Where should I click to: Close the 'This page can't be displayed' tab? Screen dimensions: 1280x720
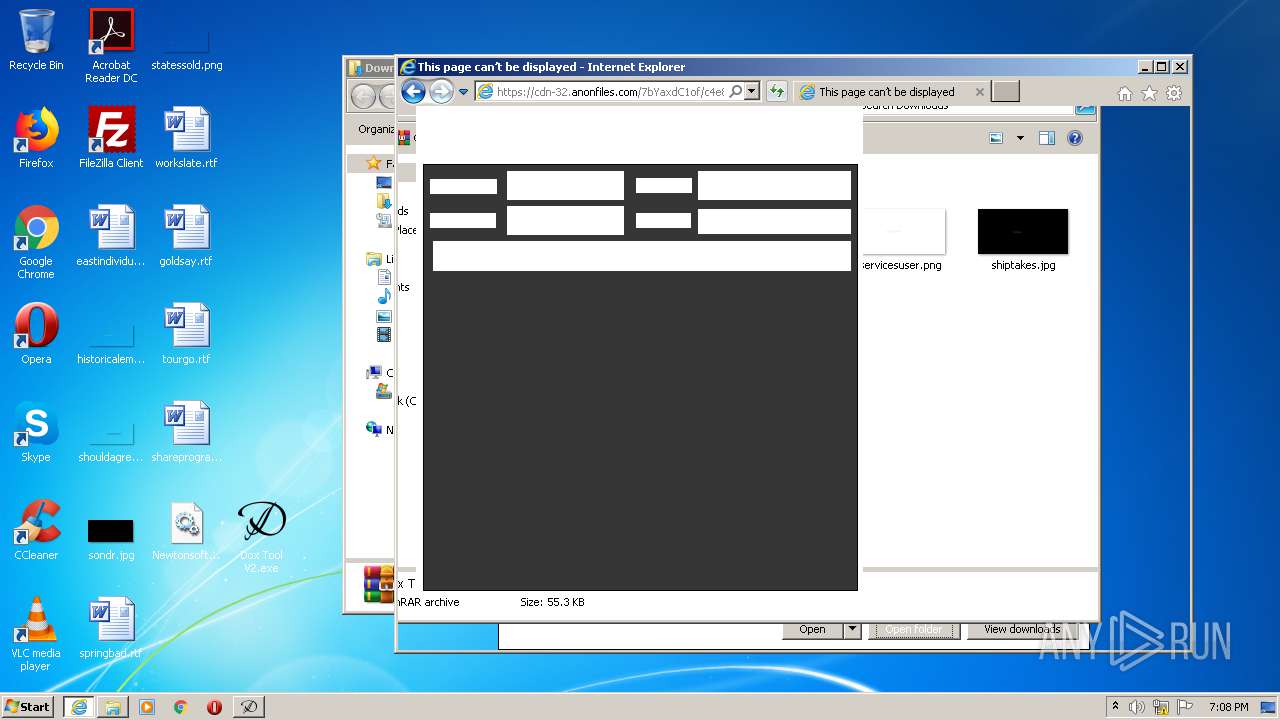[979, 92]
